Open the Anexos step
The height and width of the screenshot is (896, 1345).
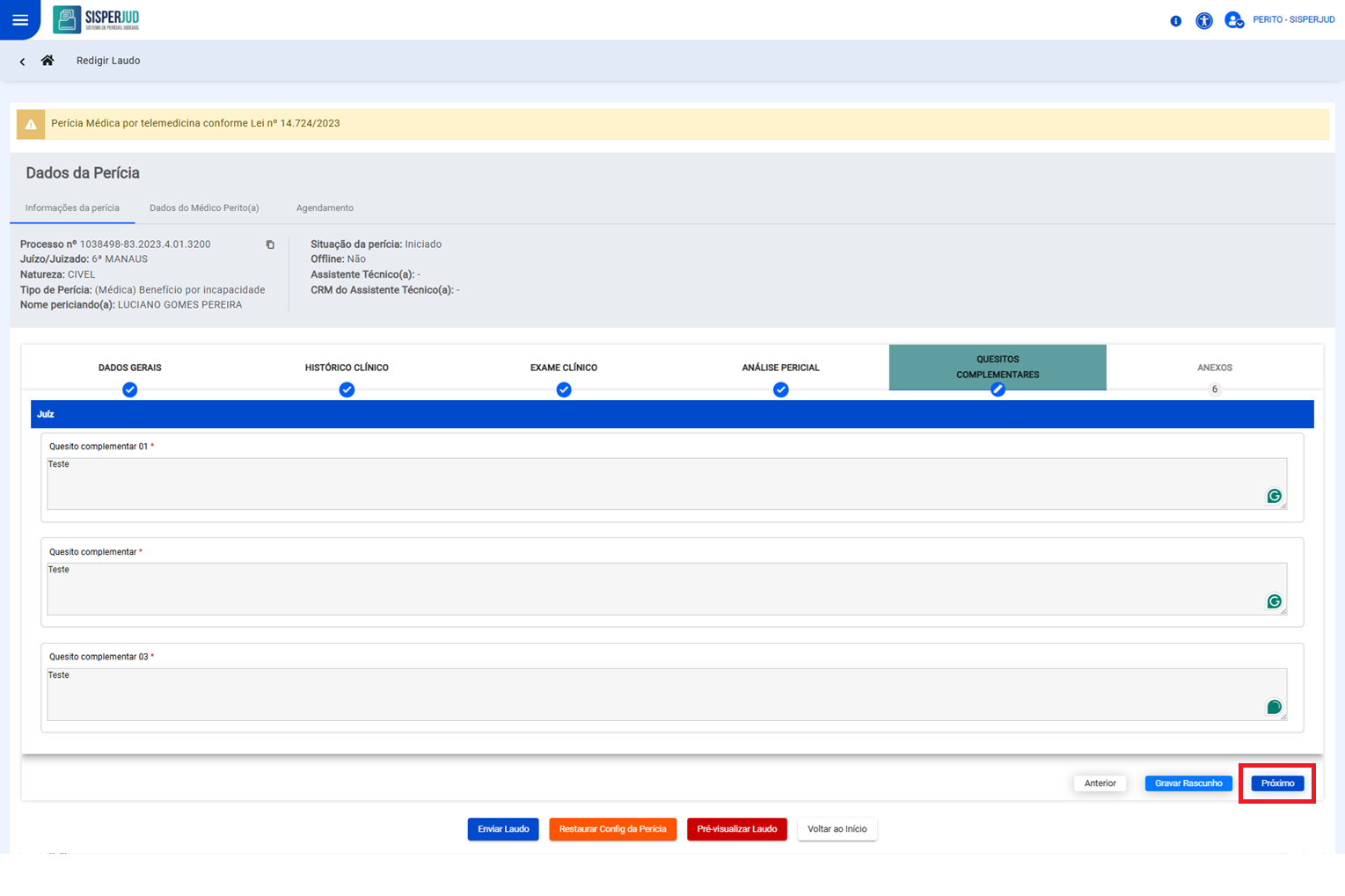coord(1214,368)
